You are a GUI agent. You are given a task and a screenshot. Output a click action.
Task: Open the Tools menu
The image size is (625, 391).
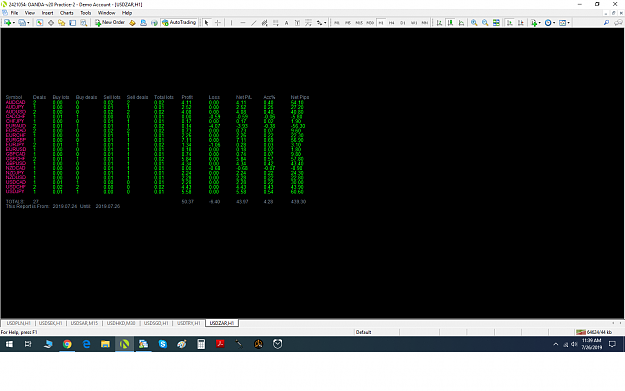(x=86, y=13)
